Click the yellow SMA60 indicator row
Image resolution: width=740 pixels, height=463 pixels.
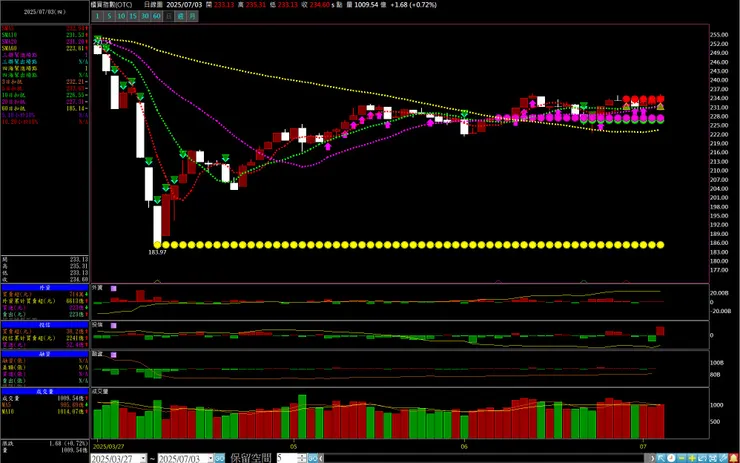45,48
